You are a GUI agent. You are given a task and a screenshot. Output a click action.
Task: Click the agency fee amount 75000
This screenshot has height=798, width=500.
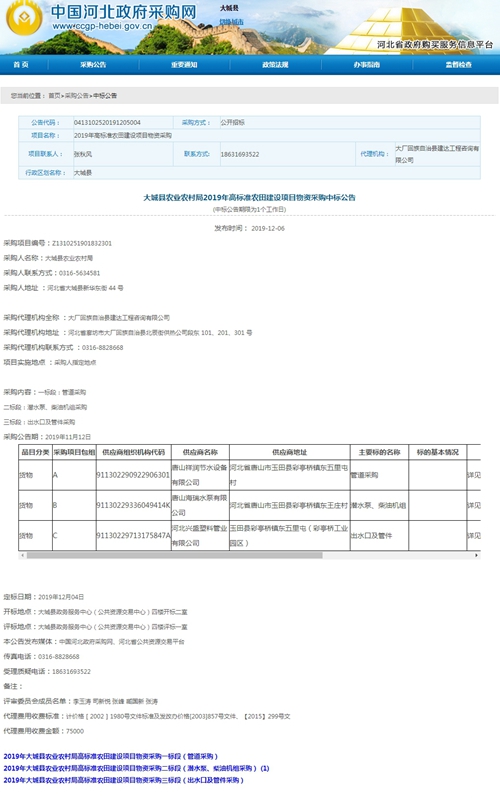coord(75,731)
